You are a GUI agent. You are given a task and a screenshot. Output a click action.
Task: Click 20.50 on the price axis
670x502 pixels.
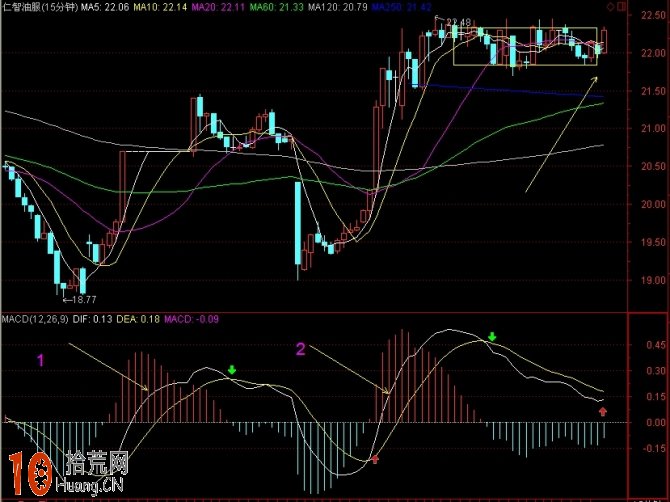(x=653, y=166)
